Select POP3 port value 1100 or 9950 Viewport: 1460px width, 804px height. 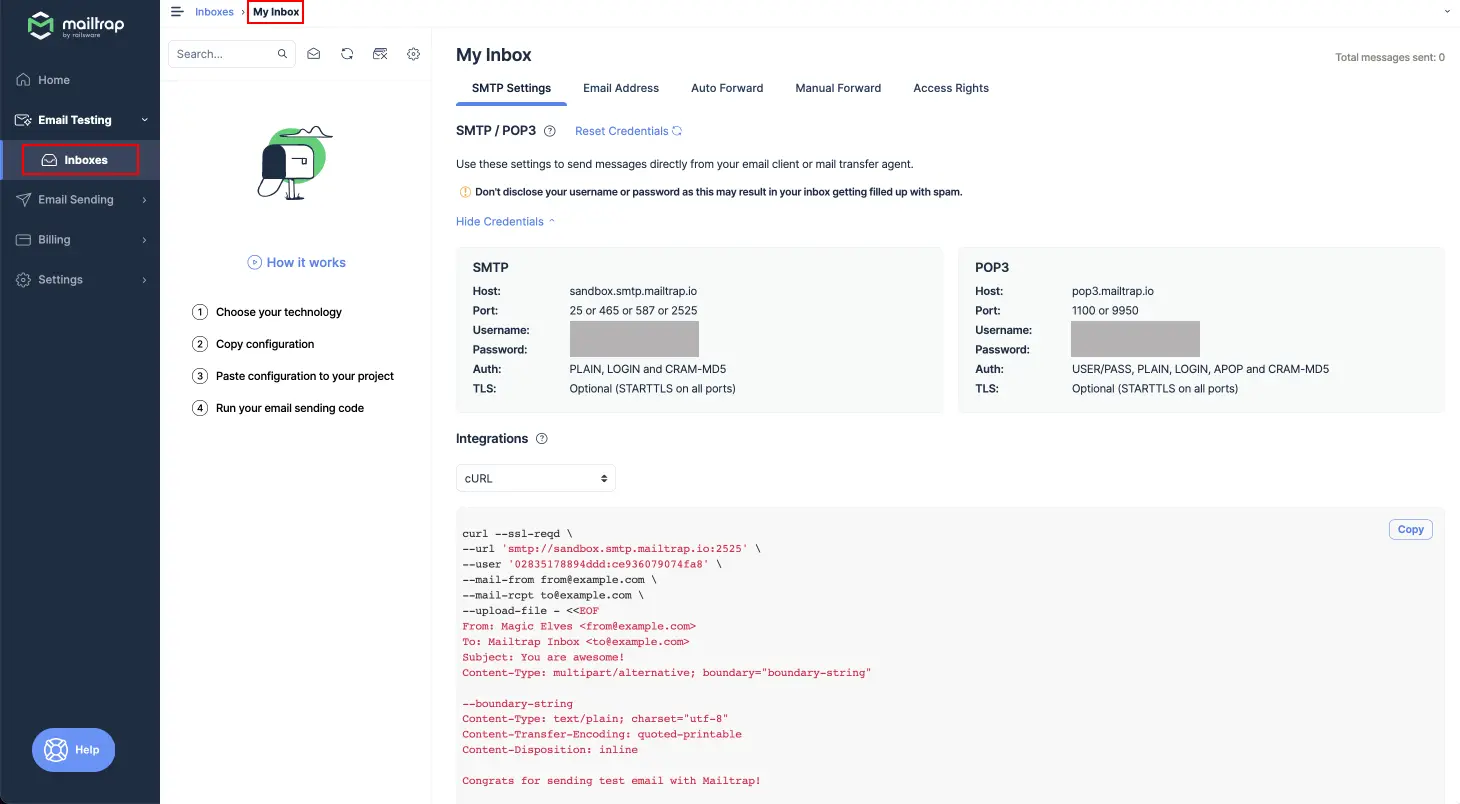tap(1105, 311)
